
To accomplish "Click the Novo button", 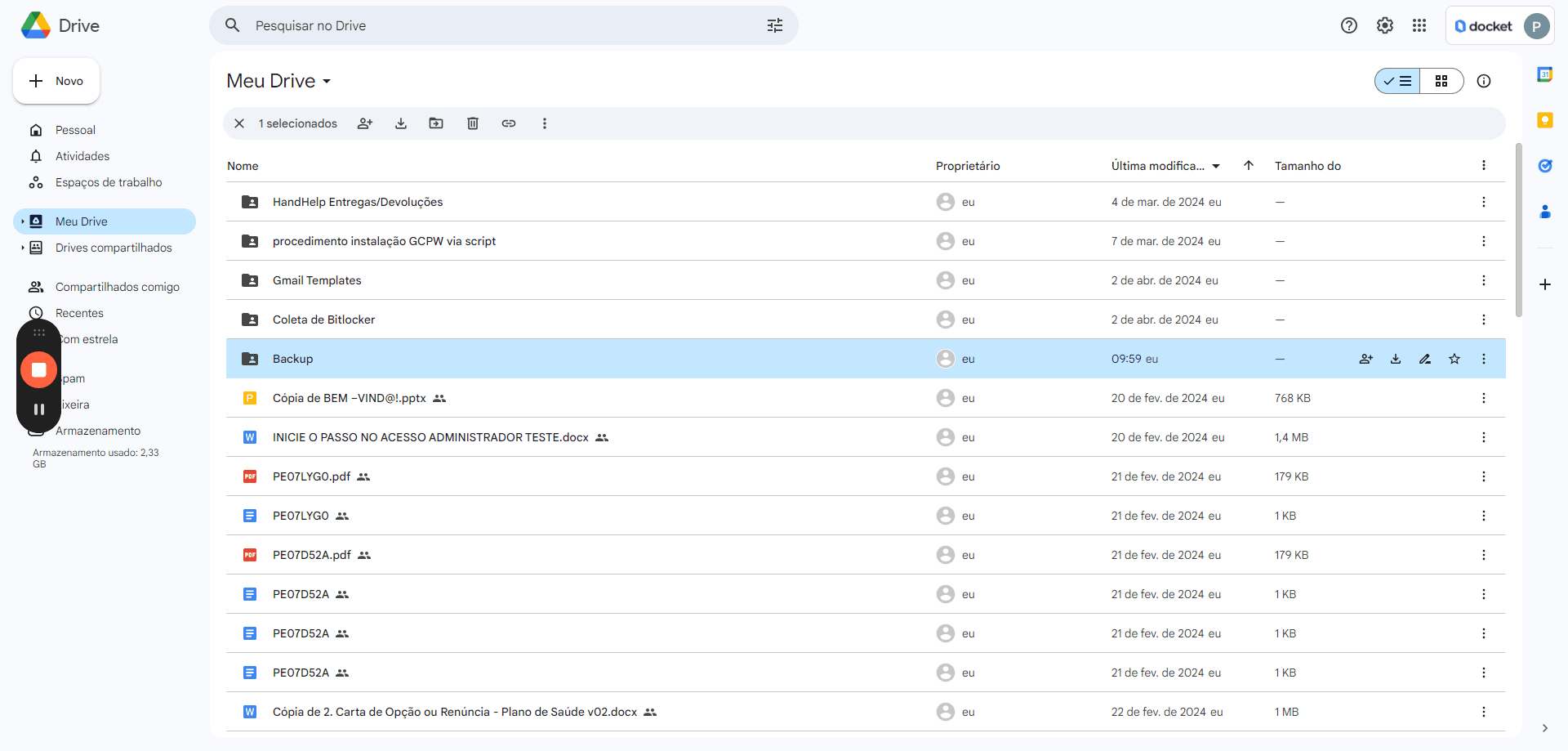I will pos(56,81).
